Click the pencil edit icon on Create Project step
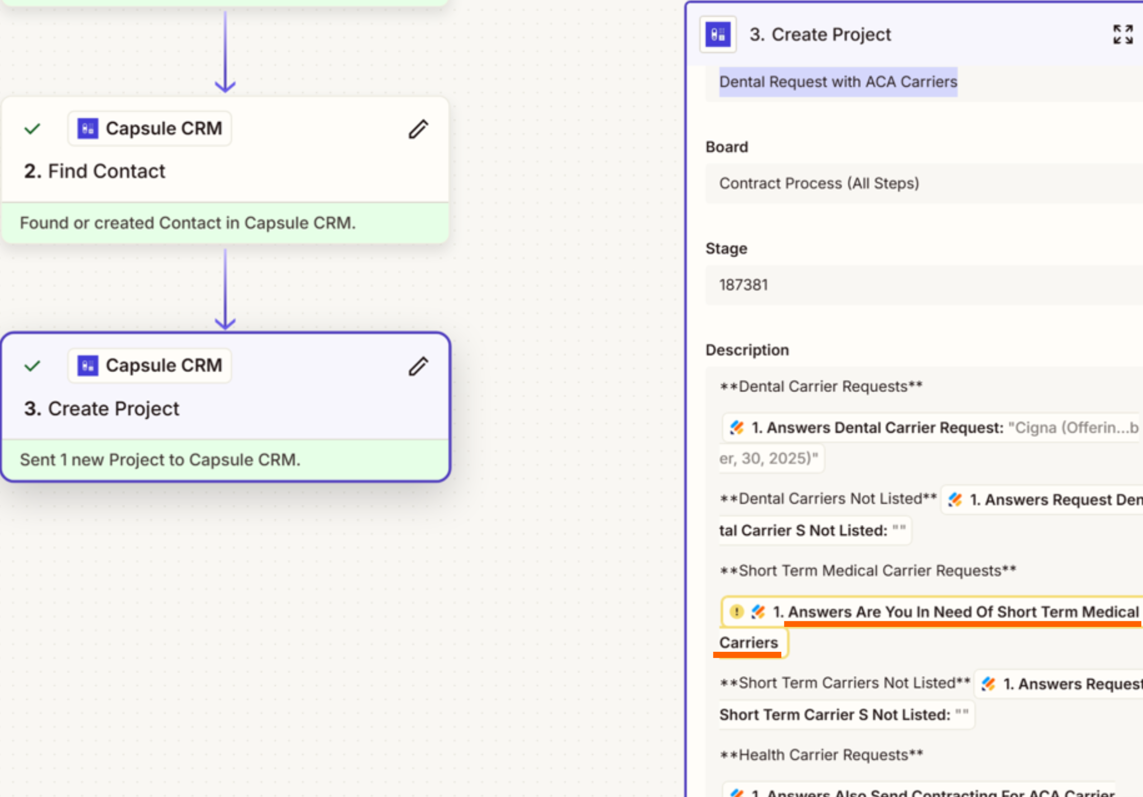The width and height of the screenshot is (1143, 797). (418, 367)
